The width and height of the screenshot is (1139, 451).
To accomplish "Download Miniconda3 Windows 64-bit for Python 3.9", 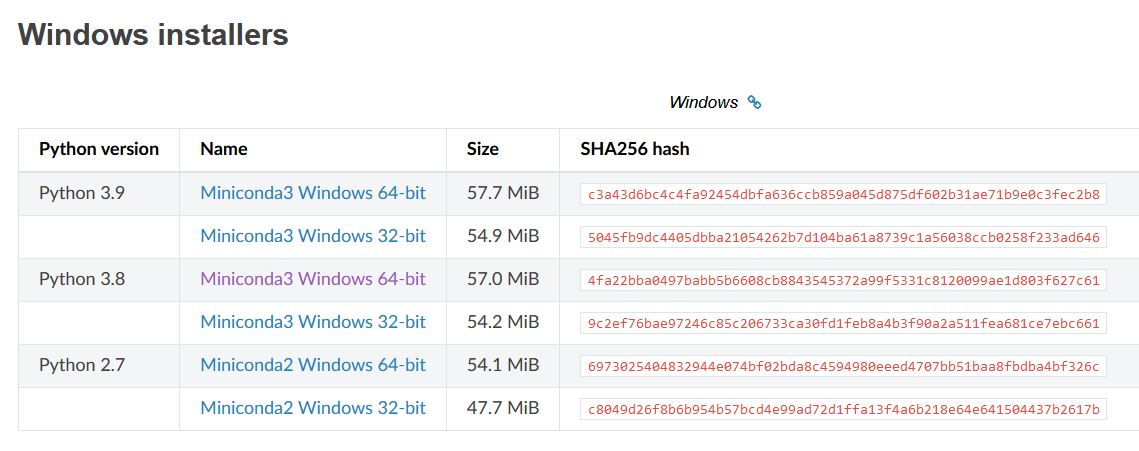I will pyautogui.click(x=313, y=193).
